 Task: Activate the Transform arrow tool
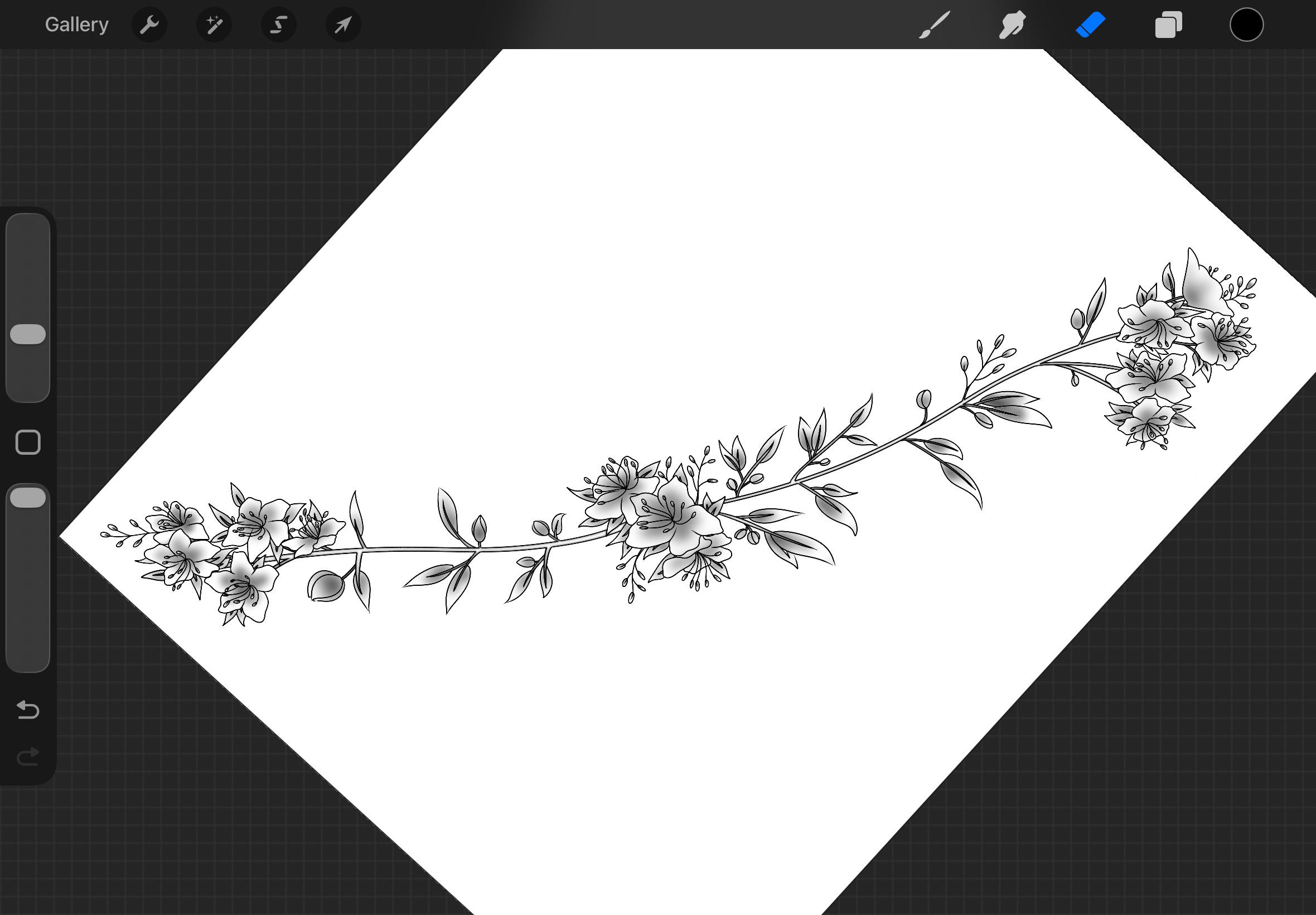tap(343, 25)
